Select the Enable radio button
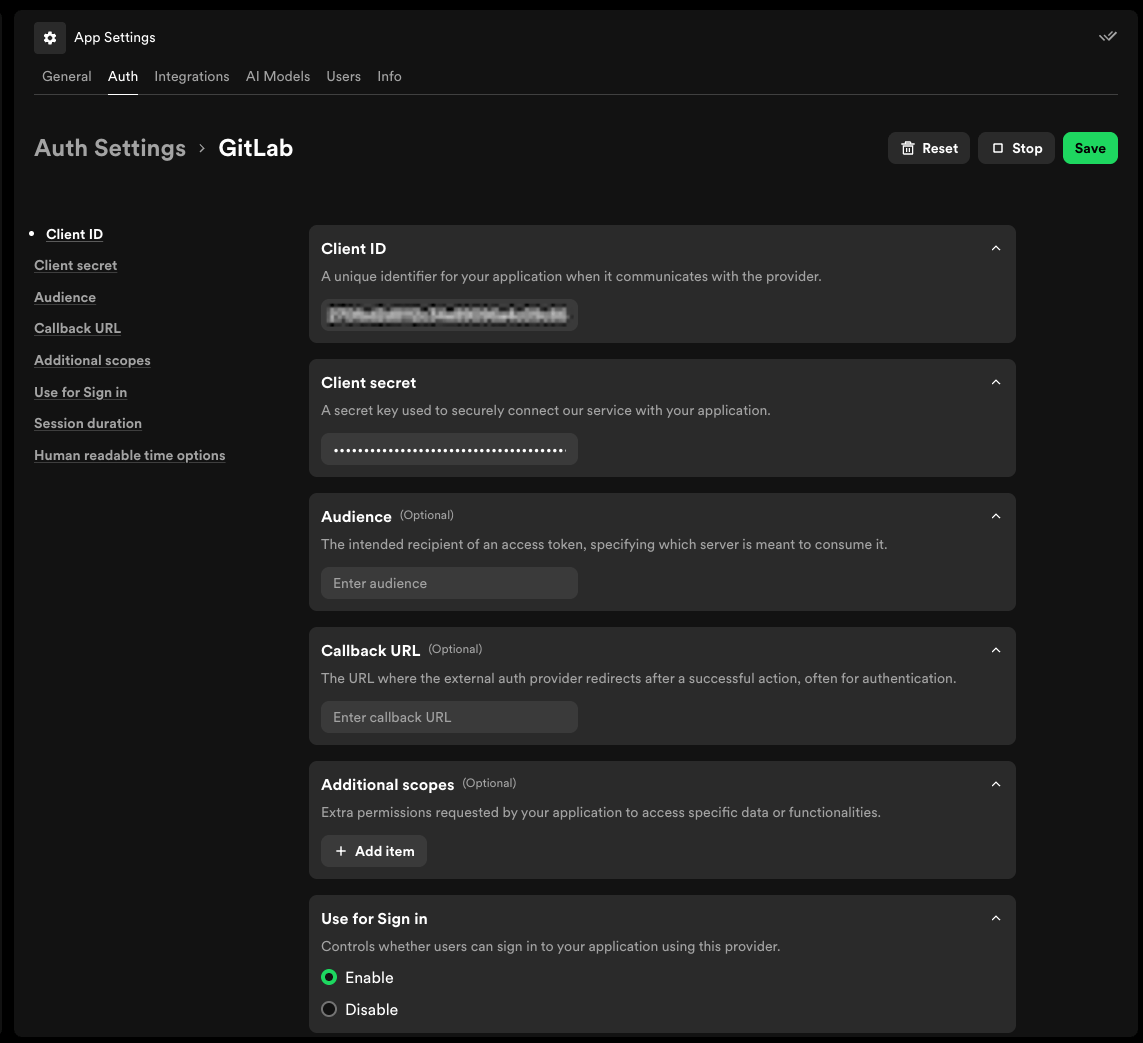Screen dimensions: 1143x1043 [329, 977]
